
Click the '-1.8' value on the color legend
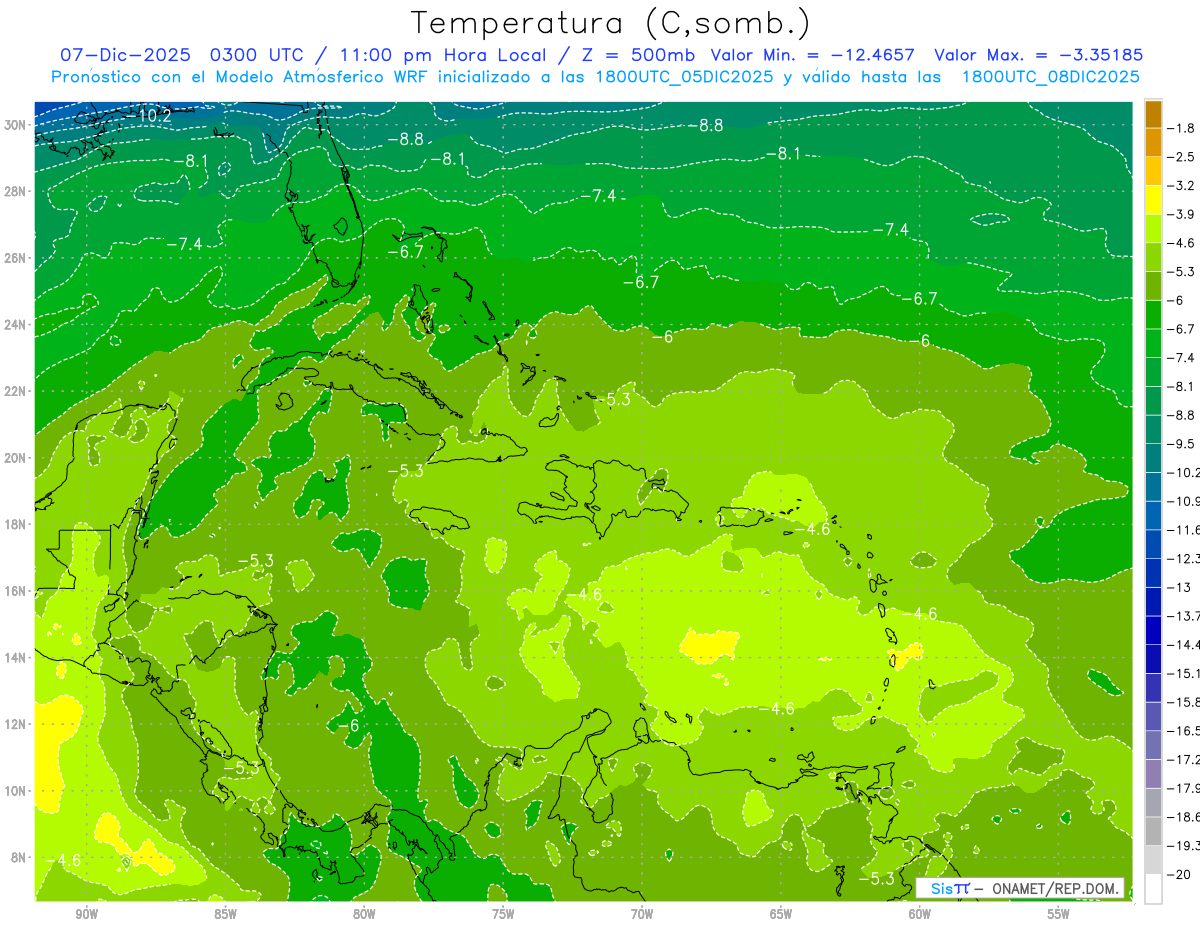click(1182, 128)
